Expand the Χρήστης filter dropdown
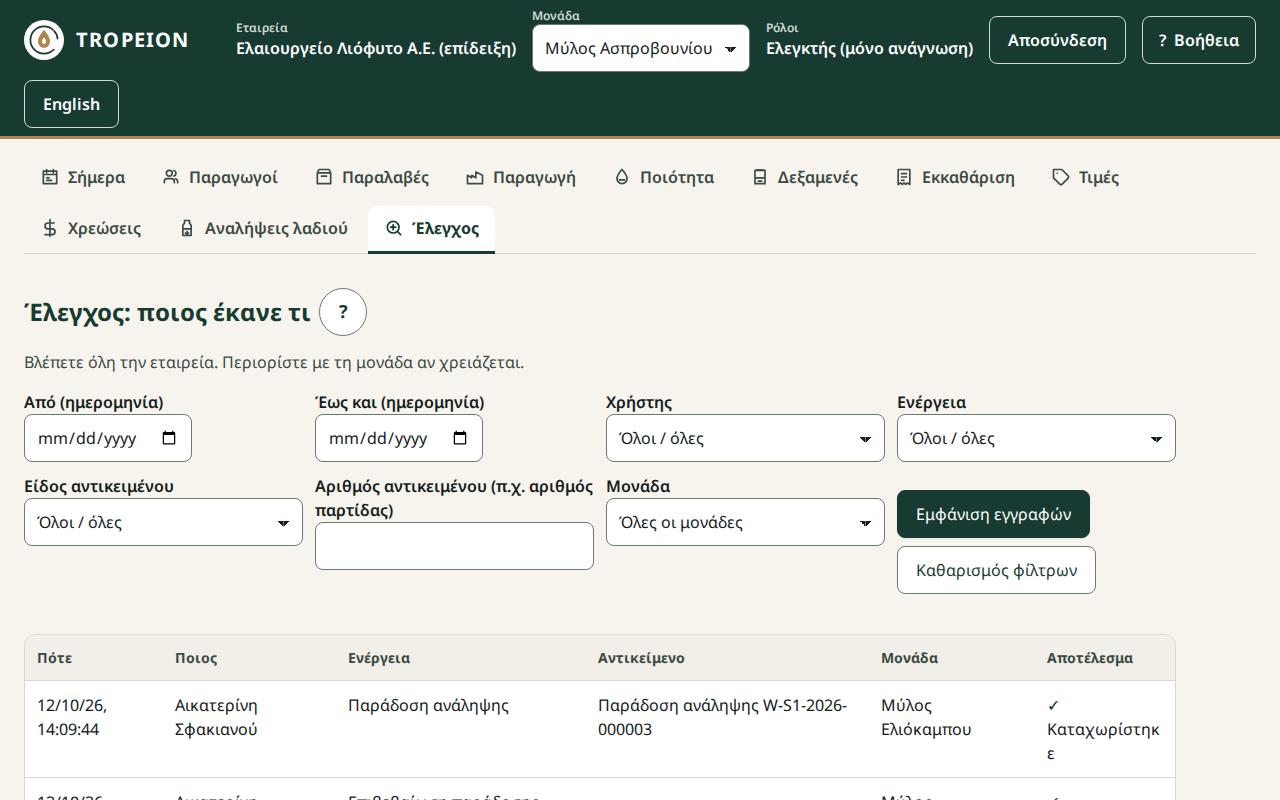 point(745,438)
